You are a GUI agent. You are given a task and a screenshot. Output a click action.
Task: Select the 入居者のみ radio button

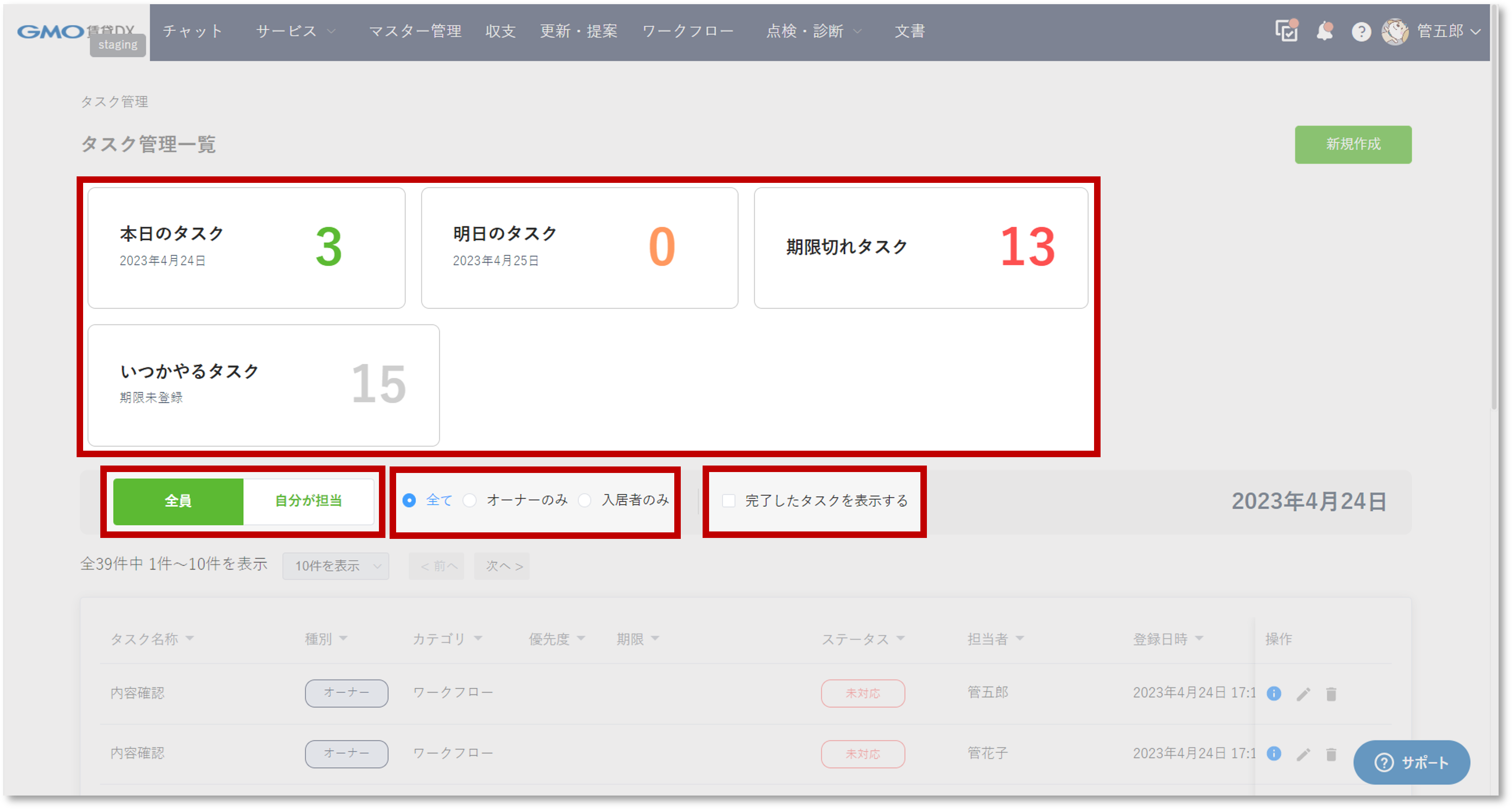click(x=585, y=500)
